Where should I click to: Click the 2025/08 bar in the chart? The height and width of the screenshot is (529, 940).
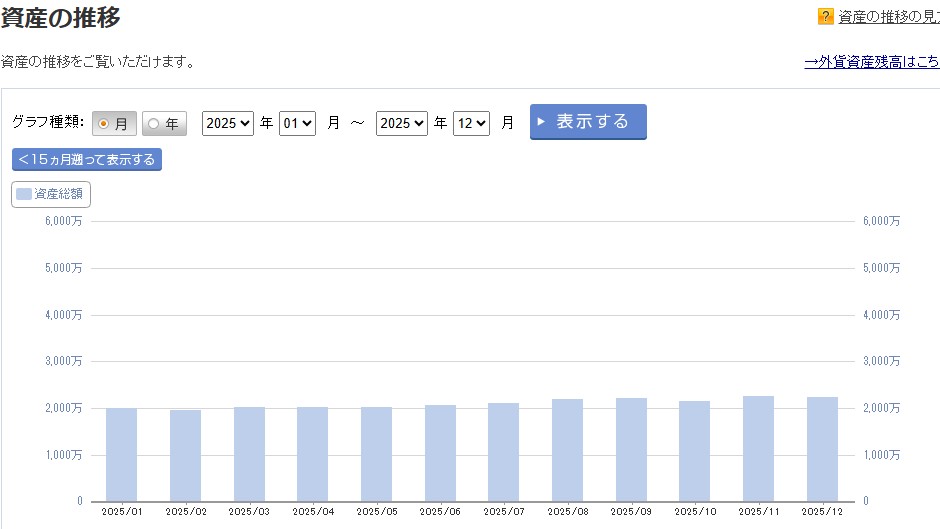(567, 450)
